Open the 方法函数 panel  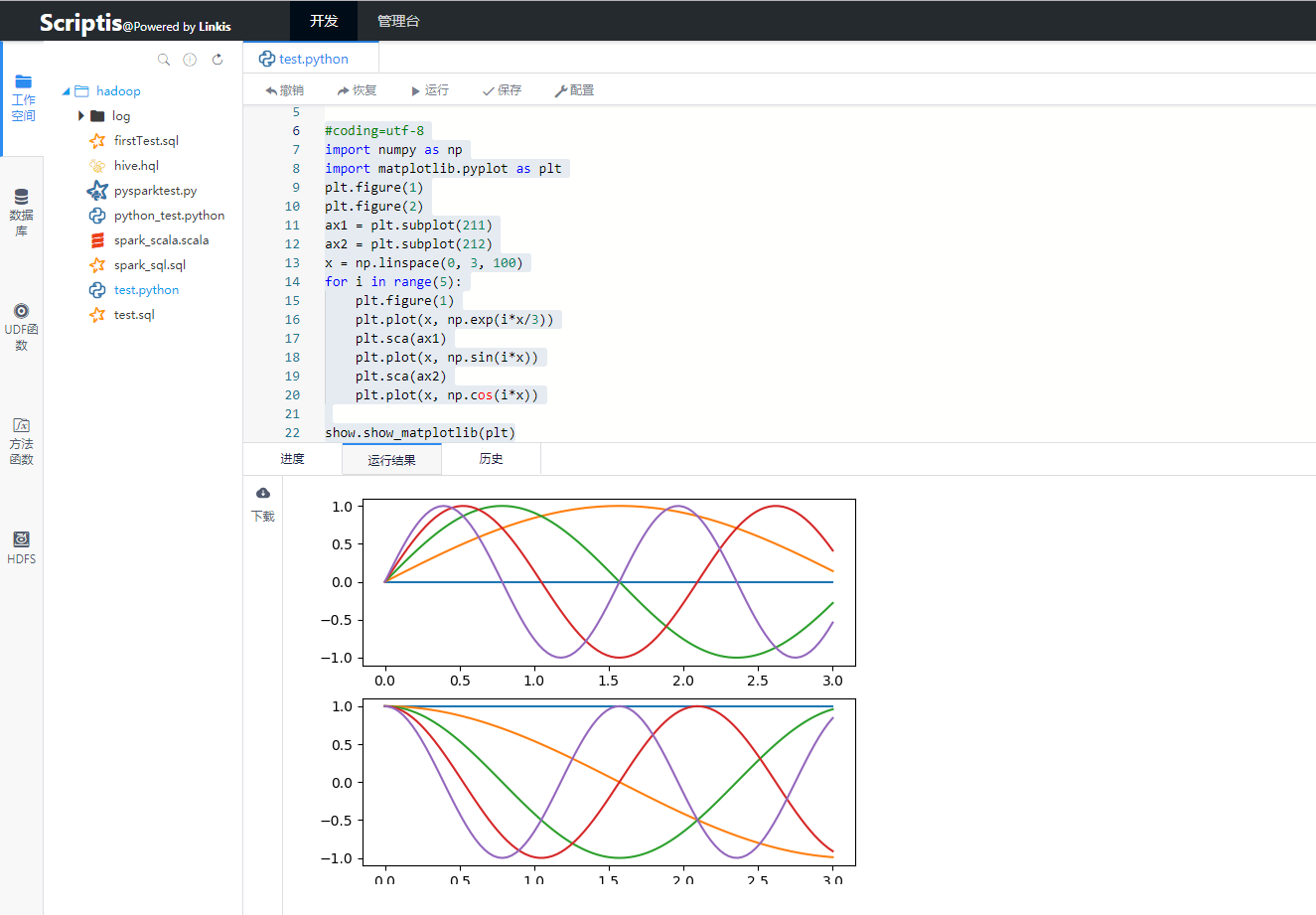click(x=22, y=440)
